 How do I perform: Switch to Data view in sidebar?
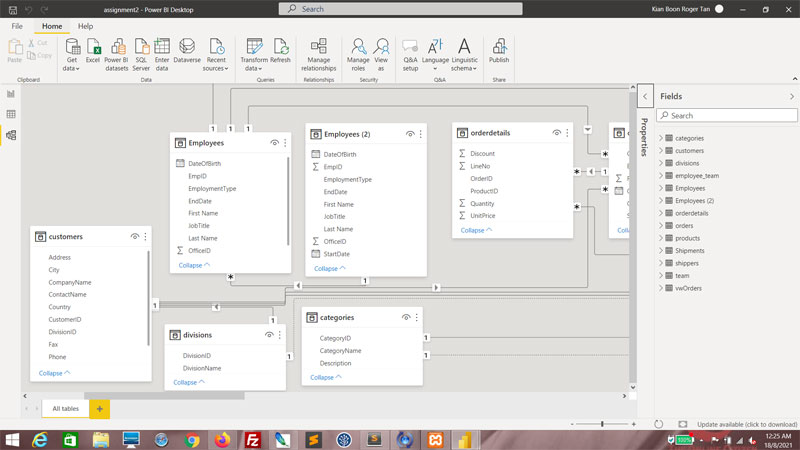(x=11, y=114)
